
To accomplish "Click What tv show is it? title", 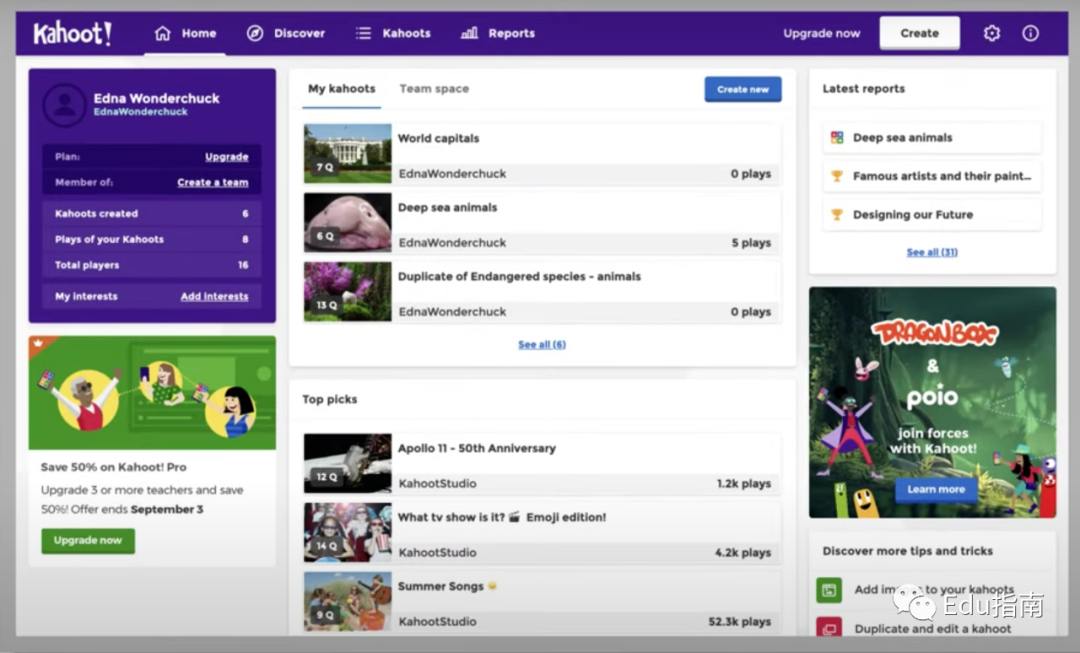I will pyautogui.click(x=501, y=517).
